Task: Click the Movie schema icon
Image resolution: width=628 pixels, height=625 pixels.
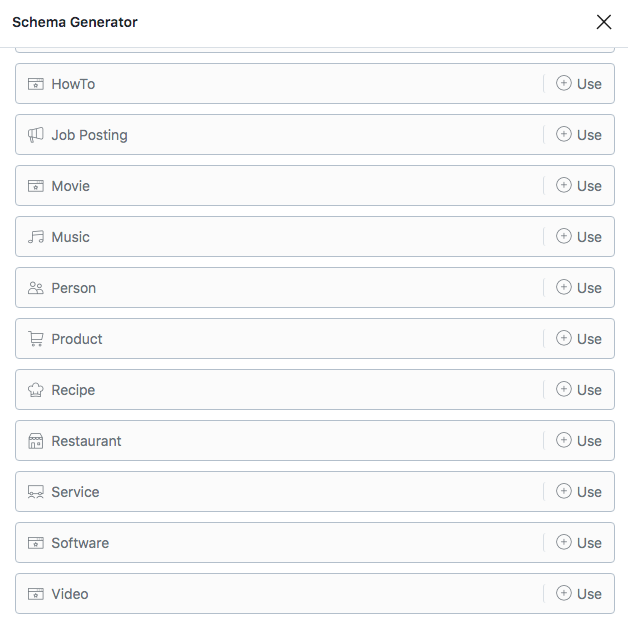Action: [x=36, y=186]
